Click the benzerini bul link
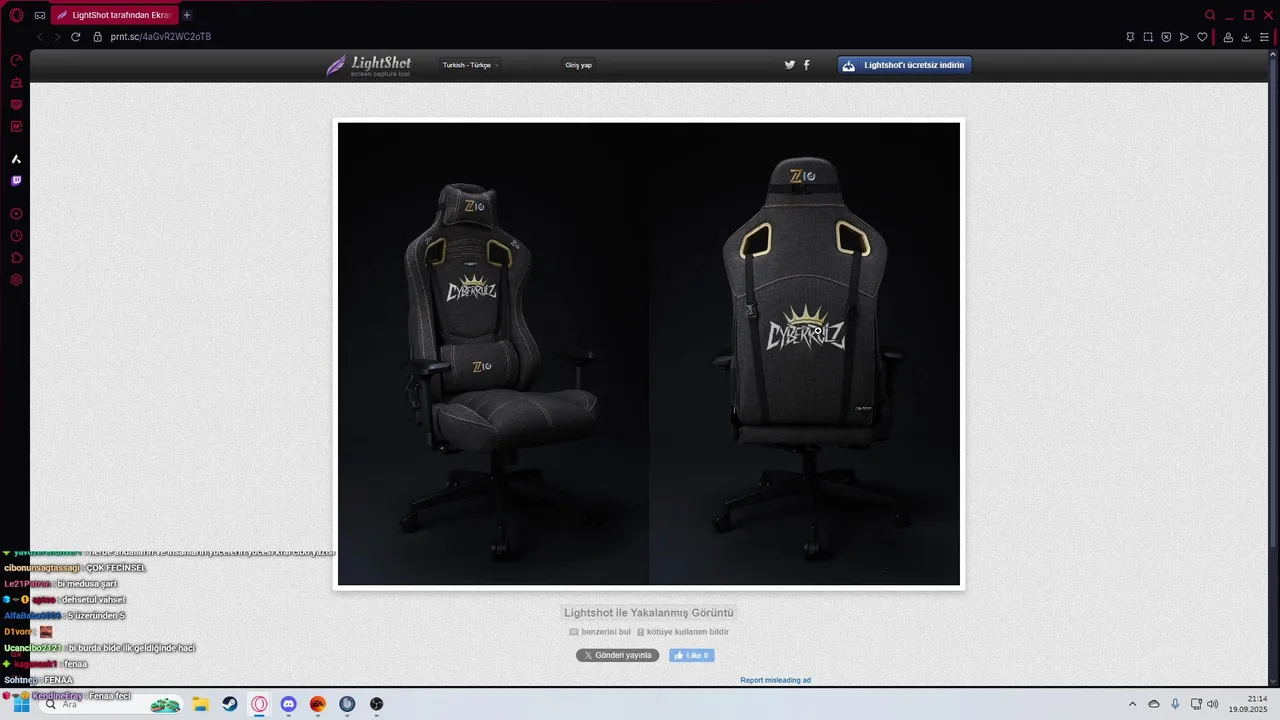The height and width of the screenshot is (720, 1280). coord(600,632)
